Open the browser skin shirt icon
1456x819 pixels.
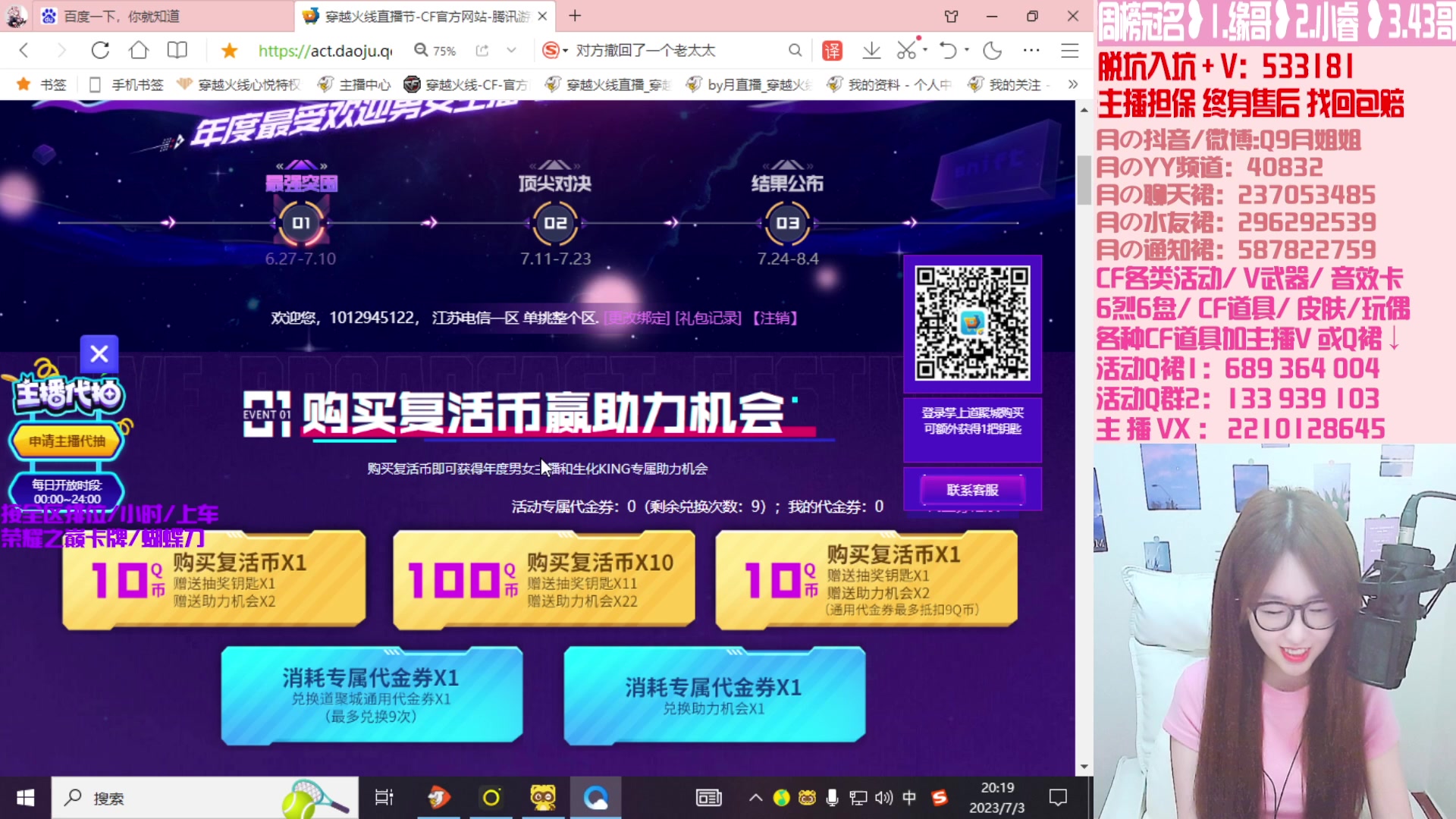tap(951, 16)
